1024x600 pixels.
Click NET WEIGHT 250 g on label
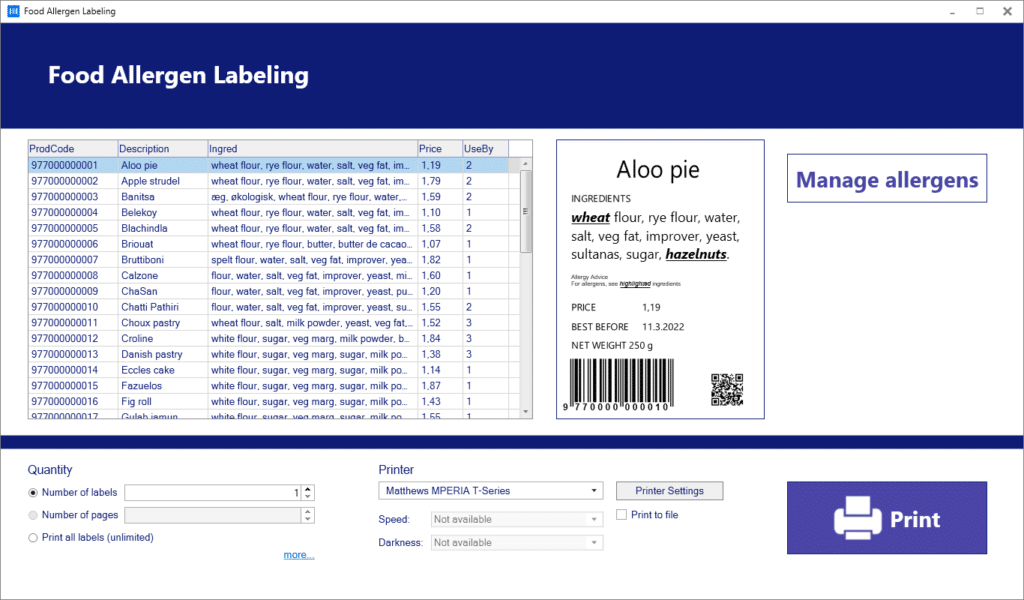click(x=611, y=345)
